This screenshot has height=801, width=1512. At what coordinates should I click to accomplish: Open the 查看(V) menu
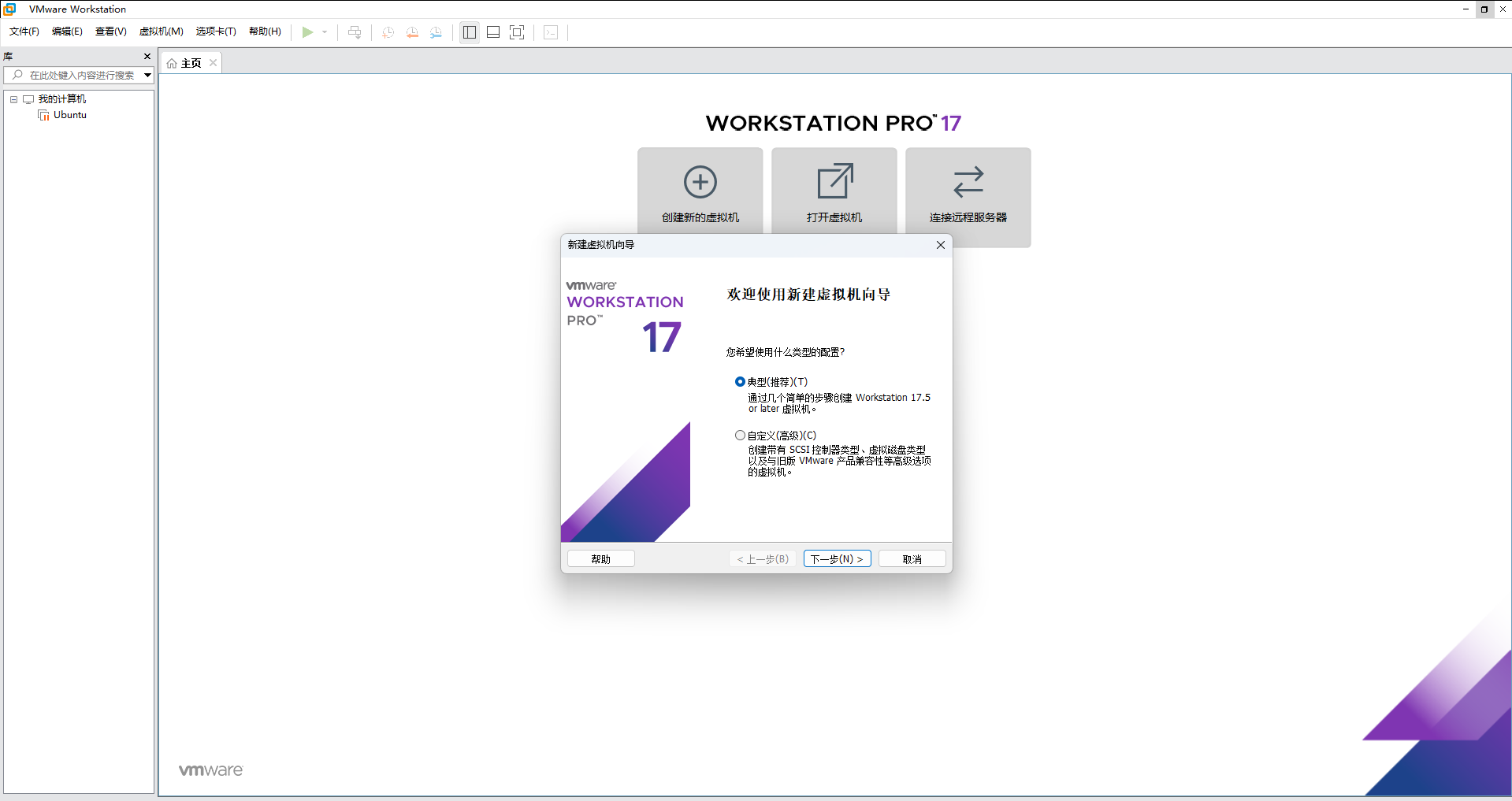pyautogui.click(x=111, y=32)
